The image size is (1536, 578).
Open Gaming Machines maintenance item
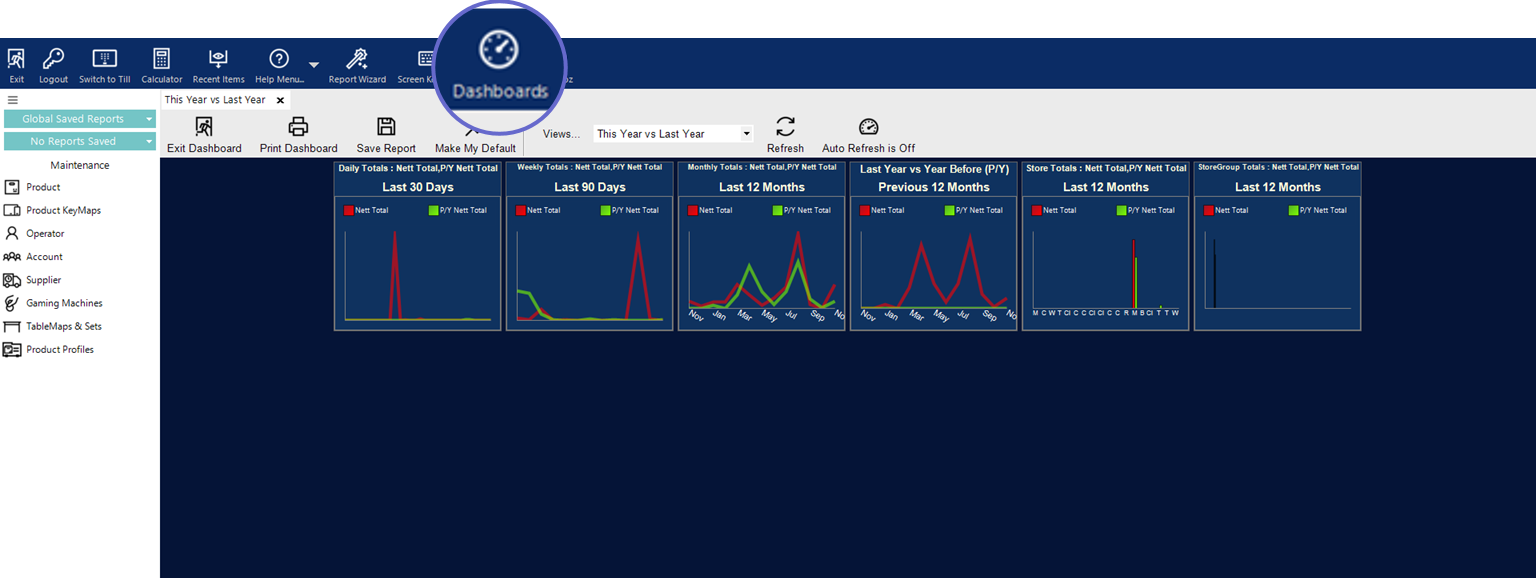pos(64,303)
